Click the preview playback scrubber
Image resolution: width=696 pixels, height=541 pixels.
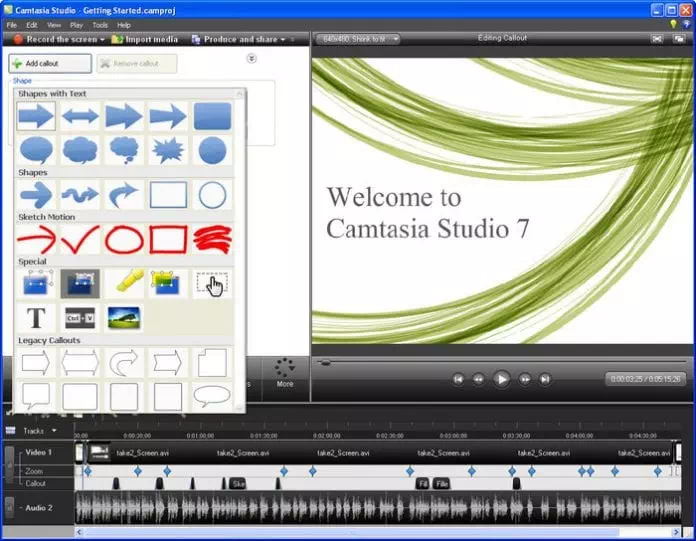tap(325, 363)
